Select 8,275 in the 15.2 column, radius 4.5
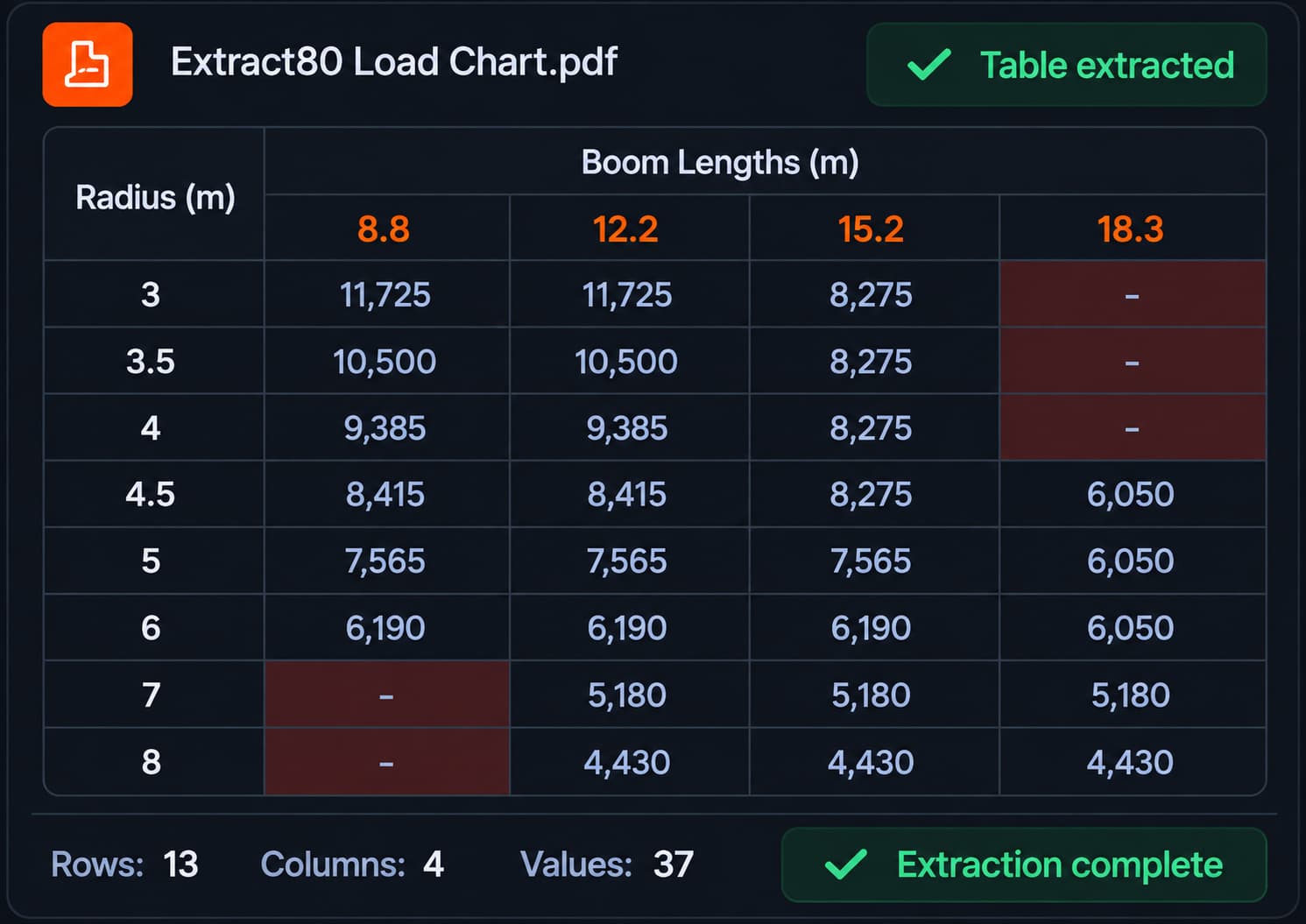1306x924 pixels. click(x=872, y=495)
